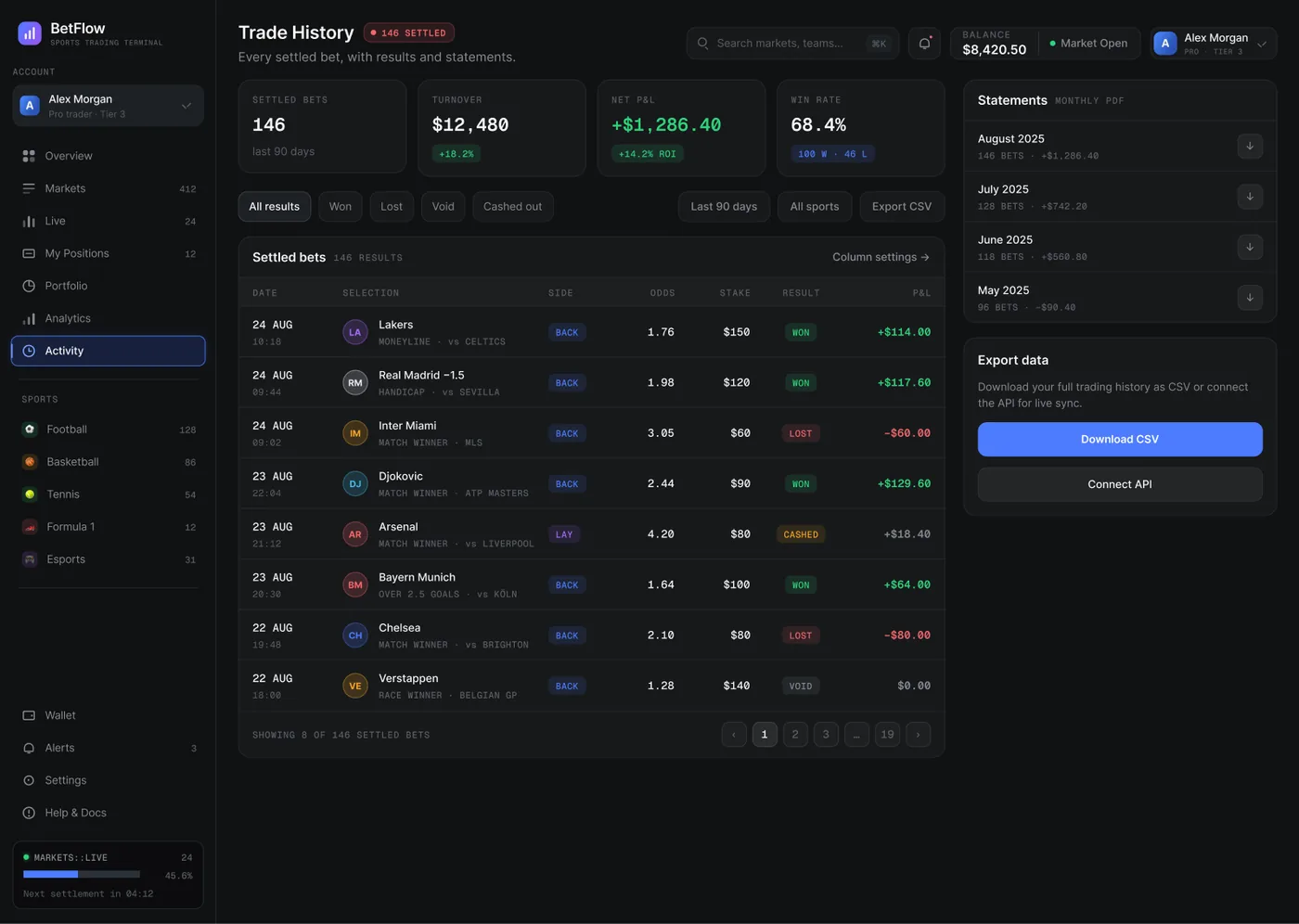The width and height of the screenshot is (1299, 924).
Task: Filter bets by Lost
Action: point(392,207)
